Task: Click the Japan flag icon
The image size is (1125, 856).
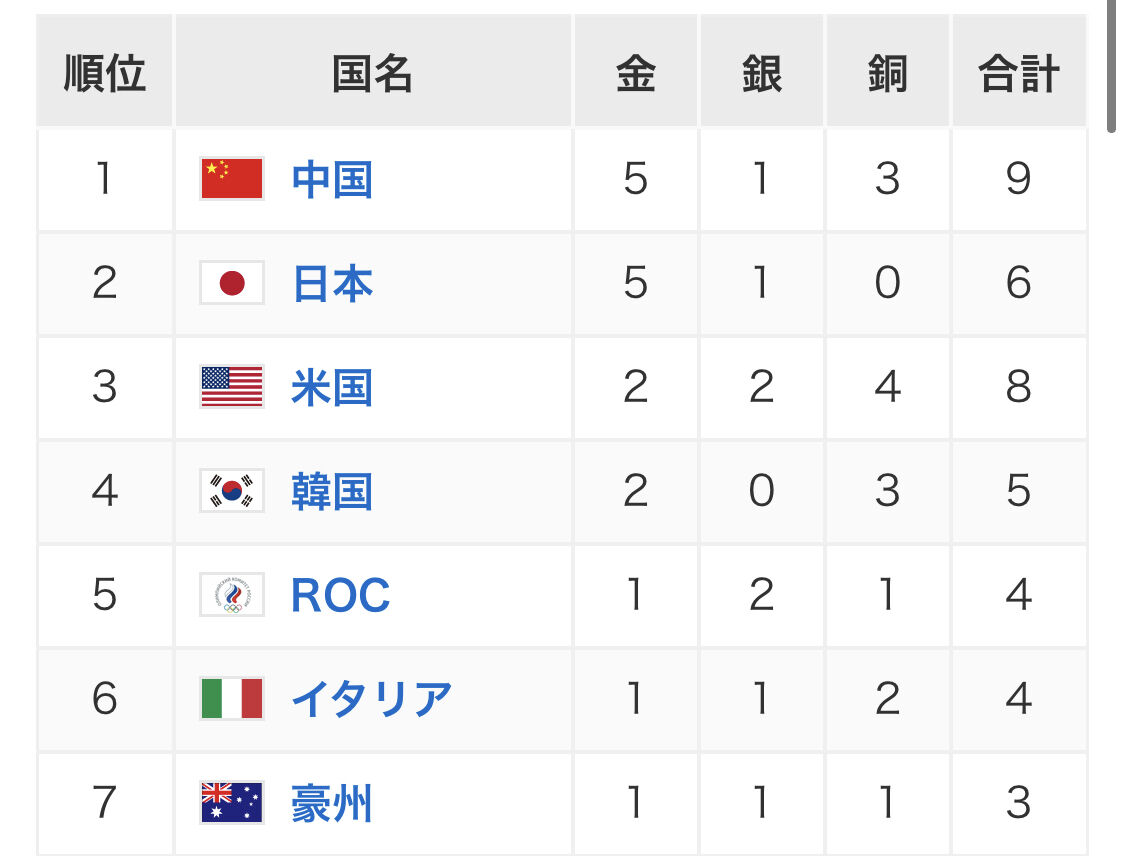Action: pyautogui.click(x=232, y=283)
